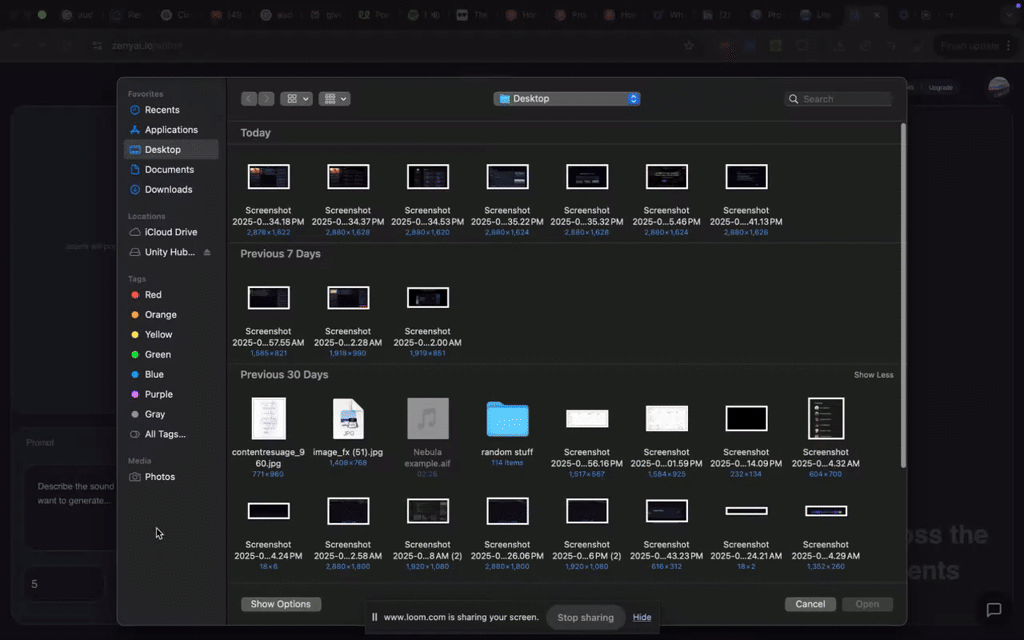The height and width of the screenshot is (640, 1024).
Task: Filter by the Green tag
Action: pos(157,355)
